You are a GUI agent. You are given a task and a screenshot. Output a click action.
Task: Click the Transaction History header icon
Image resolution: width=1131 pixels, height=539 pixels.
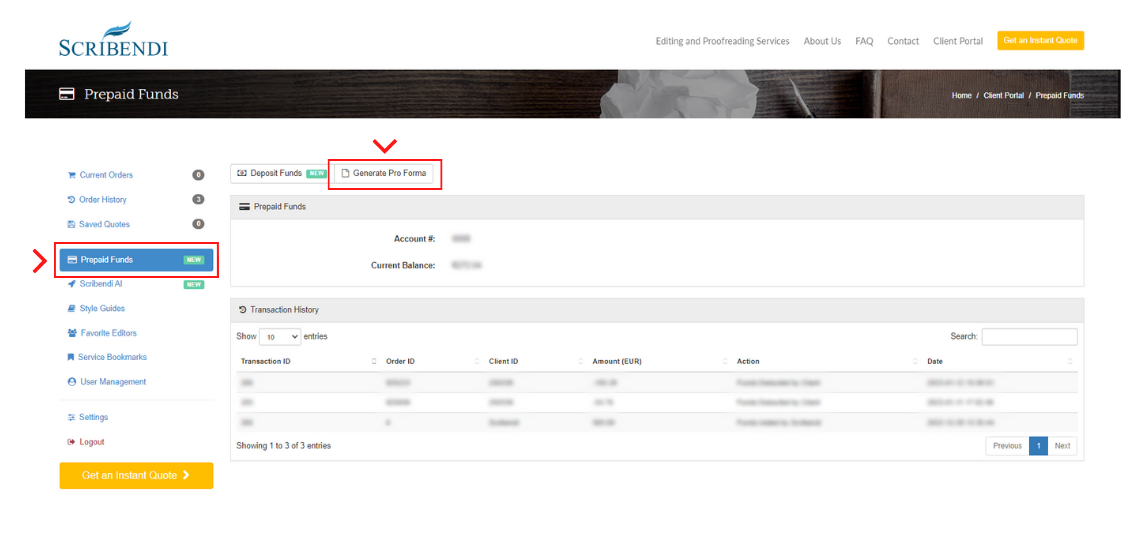pos(242,310)
